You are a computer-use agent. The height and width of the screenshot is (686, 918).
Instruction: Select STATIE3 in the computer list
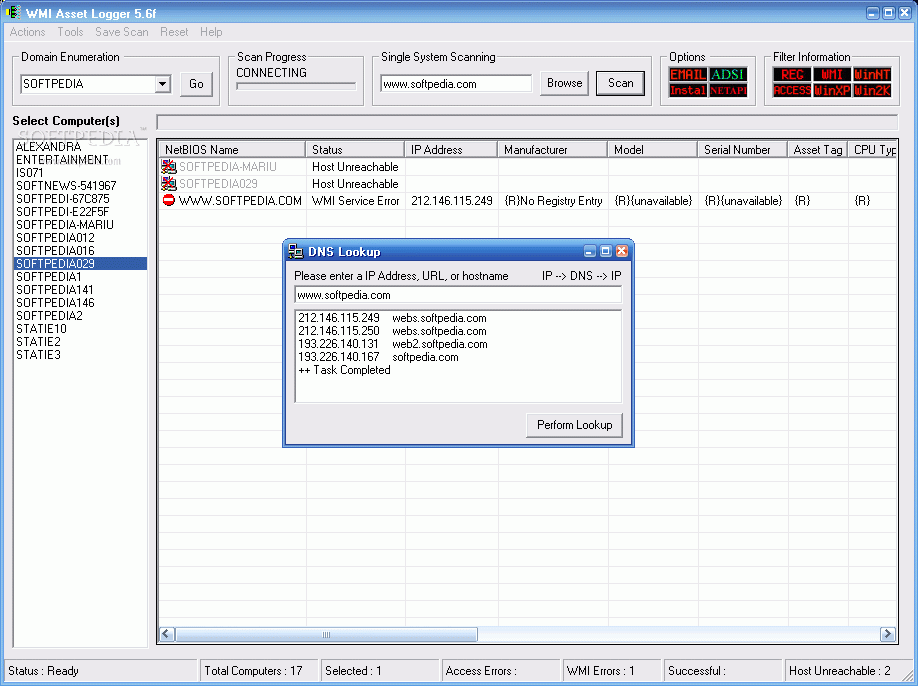(x=80, y=355)
